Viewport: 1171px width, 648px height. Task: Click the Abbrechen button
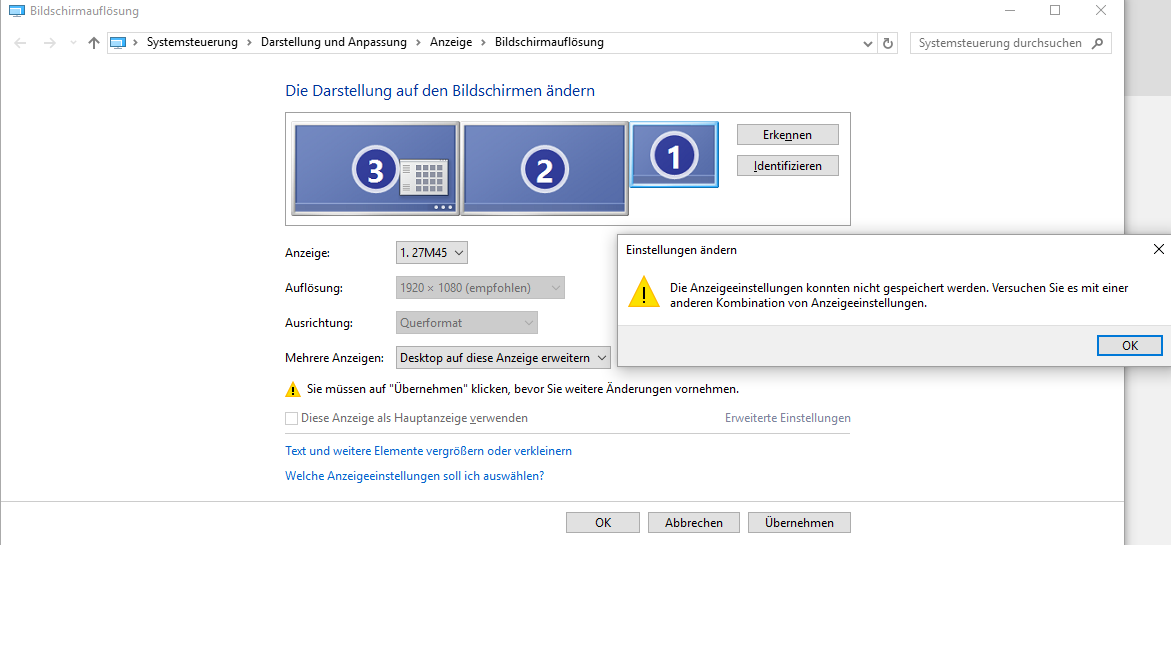(x=694, y=523)
